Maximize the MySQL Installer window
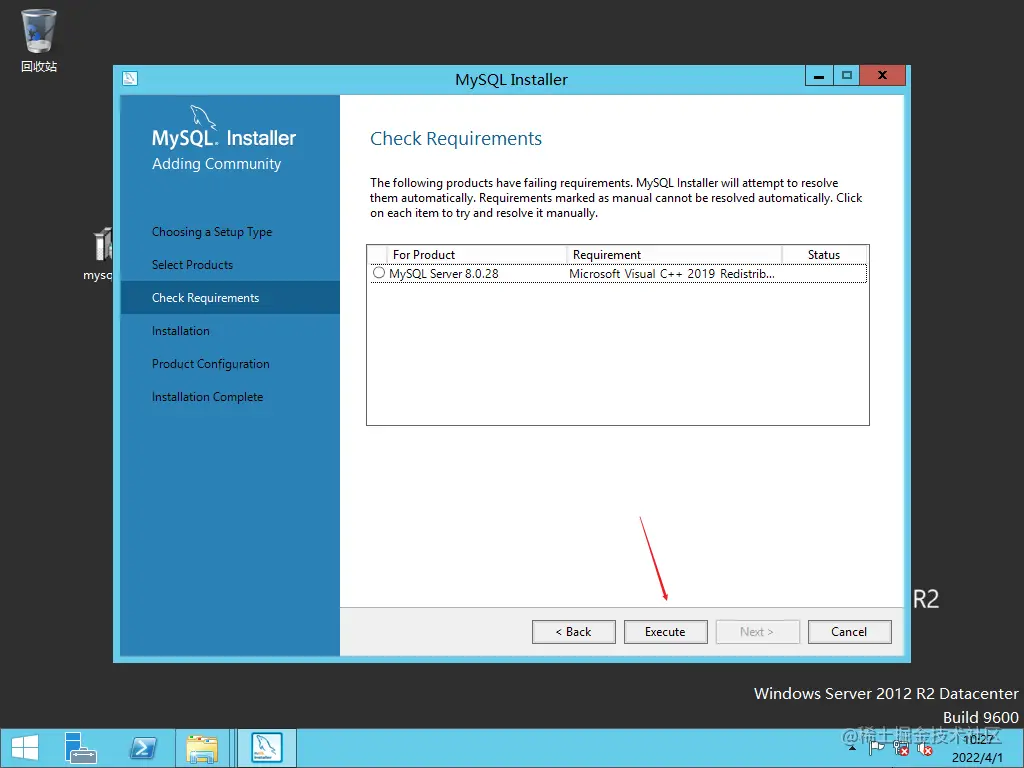 pyautogui.click(x=846, y=76)
